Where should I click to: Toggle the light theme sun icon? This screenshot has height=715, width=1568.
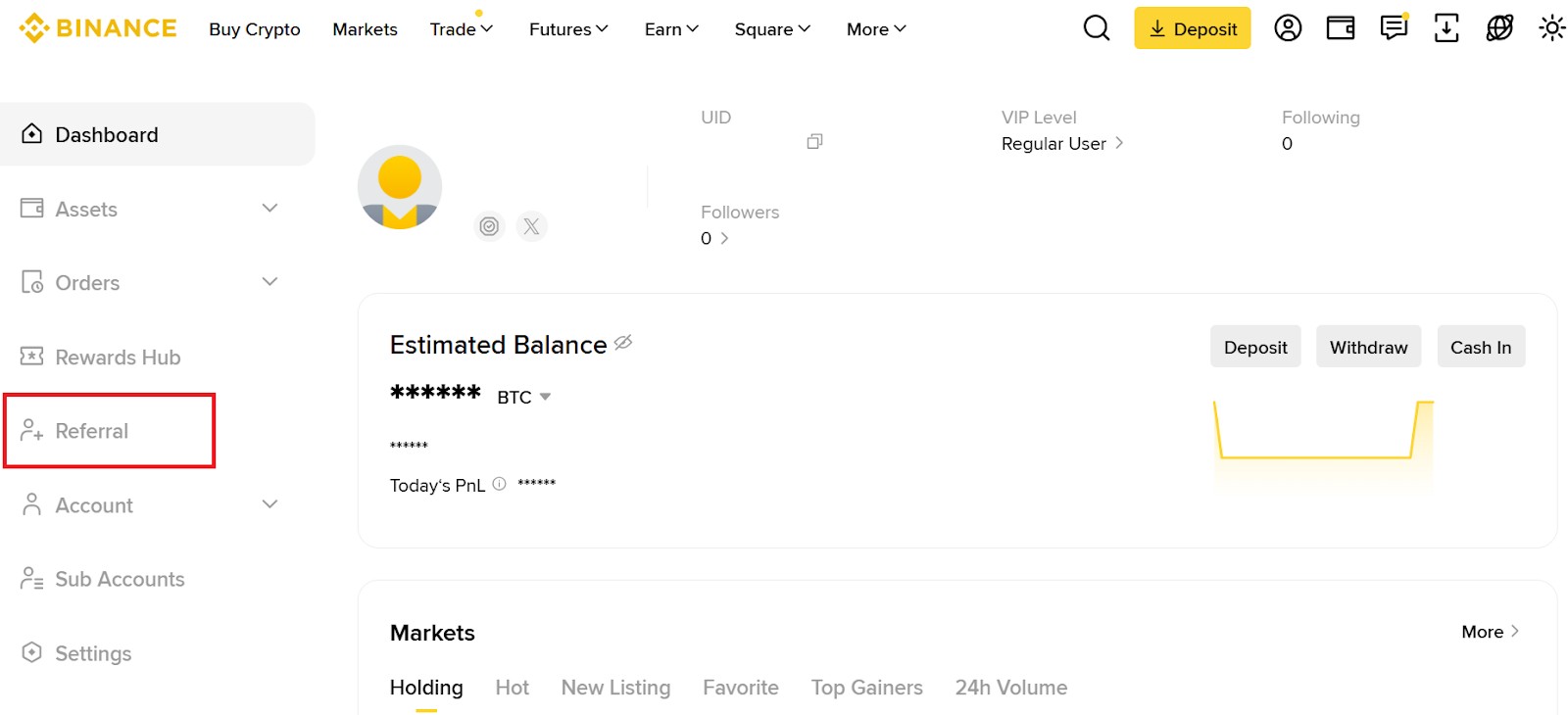[x=1552, y=28]
